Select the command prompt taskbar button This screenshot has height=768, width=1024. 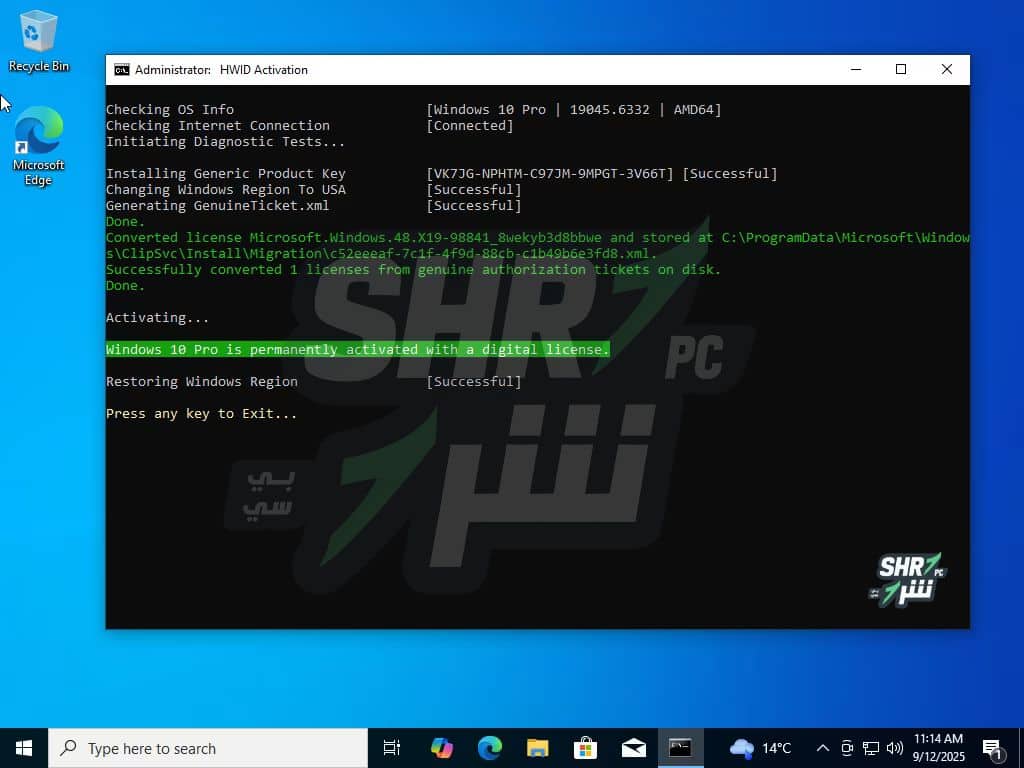tap(680, 748)
